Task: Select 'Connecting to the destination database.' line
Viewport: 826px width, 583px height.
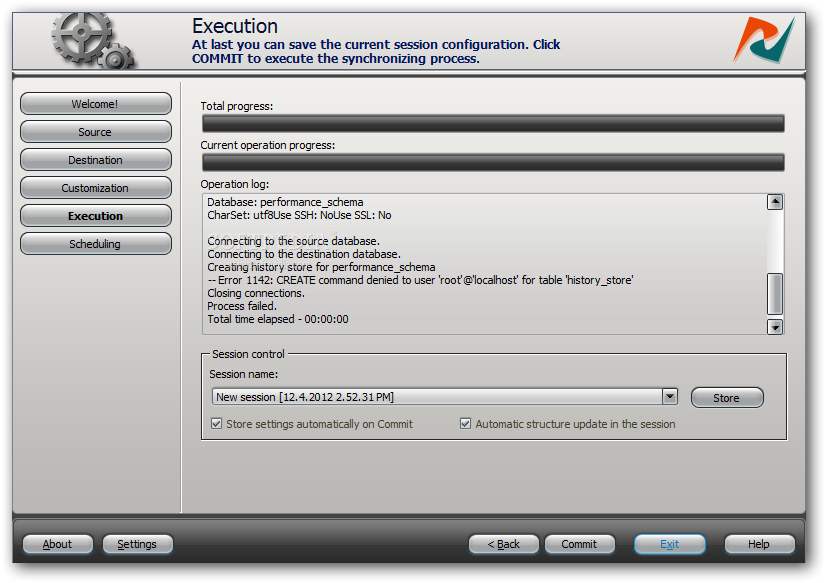Action: [x=304, y=254]
